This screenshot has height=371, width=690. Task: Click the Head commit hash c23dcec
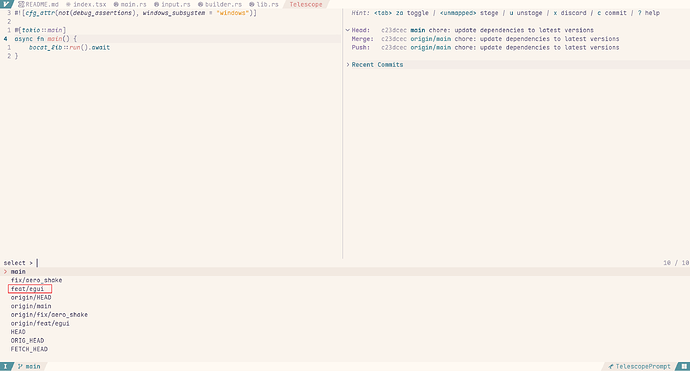click(394, 30)
